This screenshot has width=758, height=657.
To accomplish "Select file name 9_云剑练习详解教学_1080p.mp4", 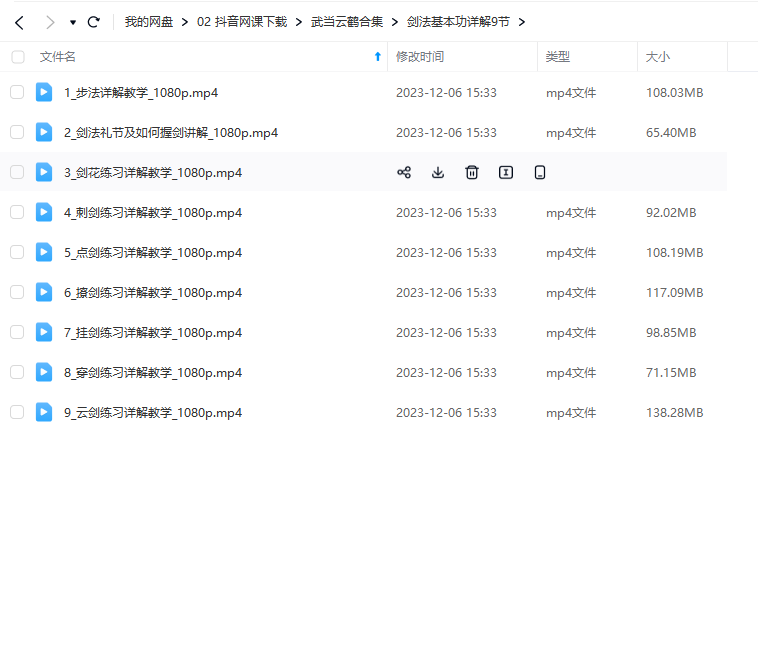I will 153,413.
